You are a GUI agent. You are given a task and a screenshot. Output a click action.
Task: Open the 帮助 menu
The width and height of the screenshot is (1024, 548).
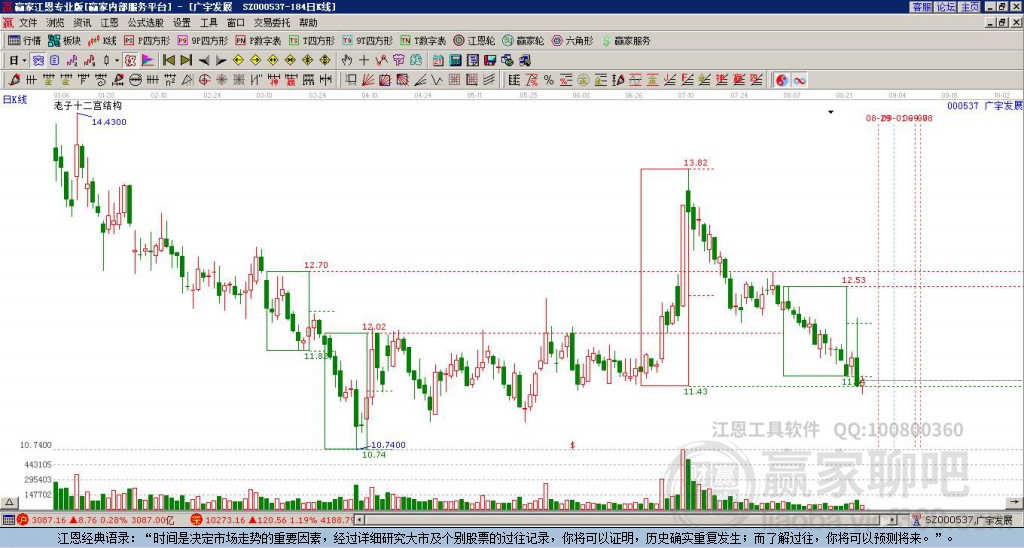click(x=308, y=23)
